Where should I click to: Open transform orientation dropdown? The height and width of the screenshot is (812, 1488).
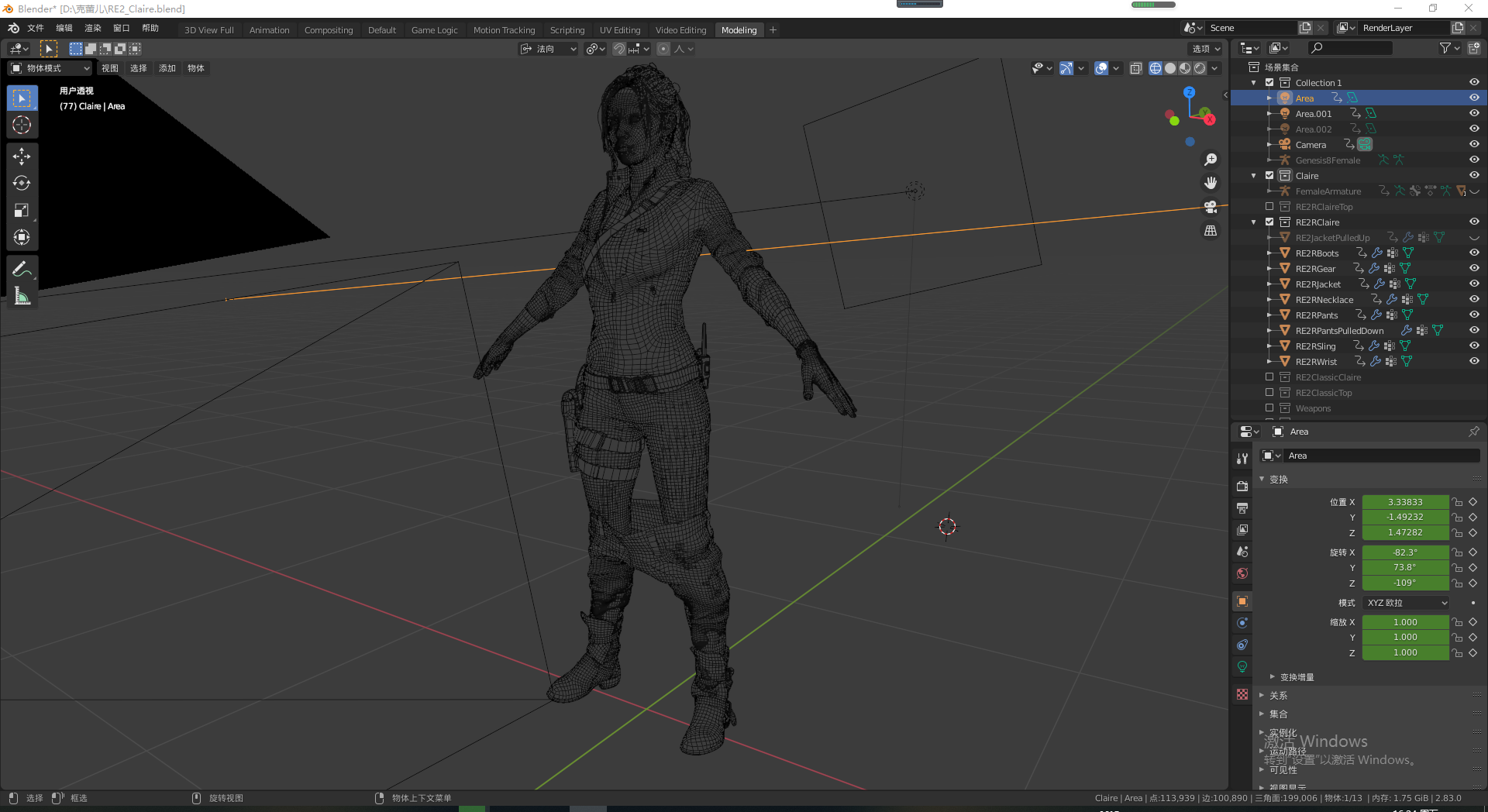coord(548,49)
